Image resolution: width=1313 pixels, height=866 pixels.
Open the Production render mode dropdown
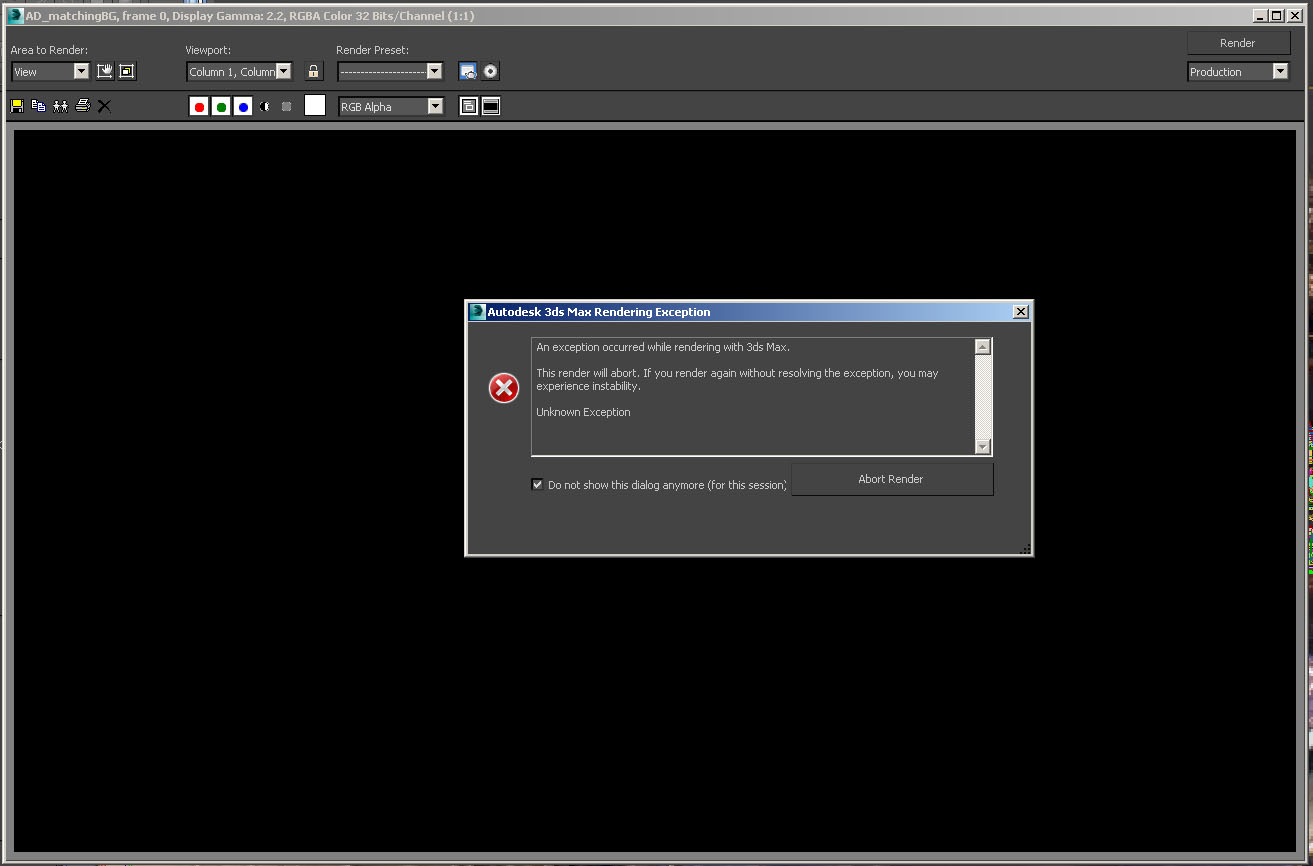tap(1238, 72)
